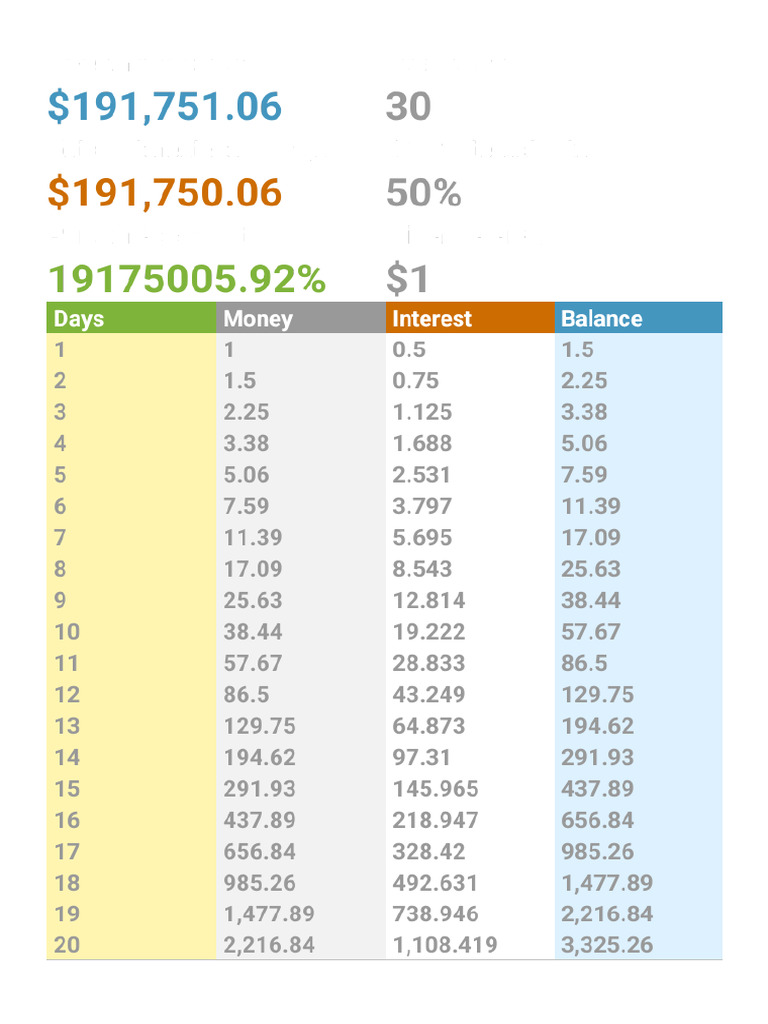Select the Days column header

pyautogui.click(x=79, y=319)
